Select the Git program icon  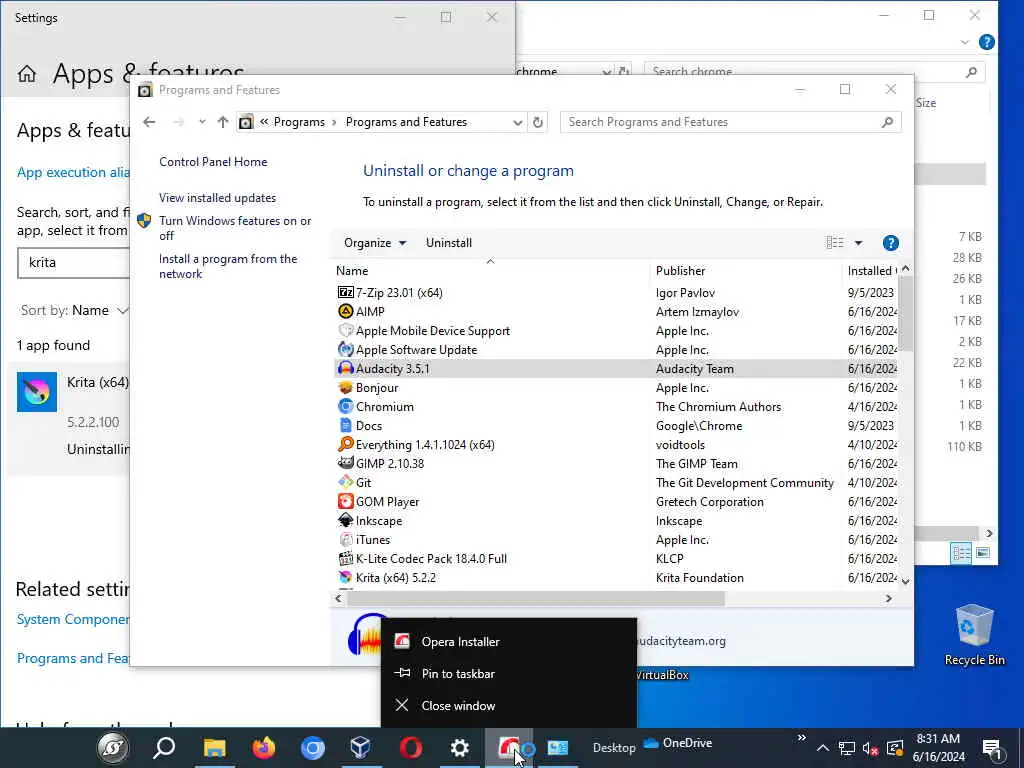click(345, 482)
